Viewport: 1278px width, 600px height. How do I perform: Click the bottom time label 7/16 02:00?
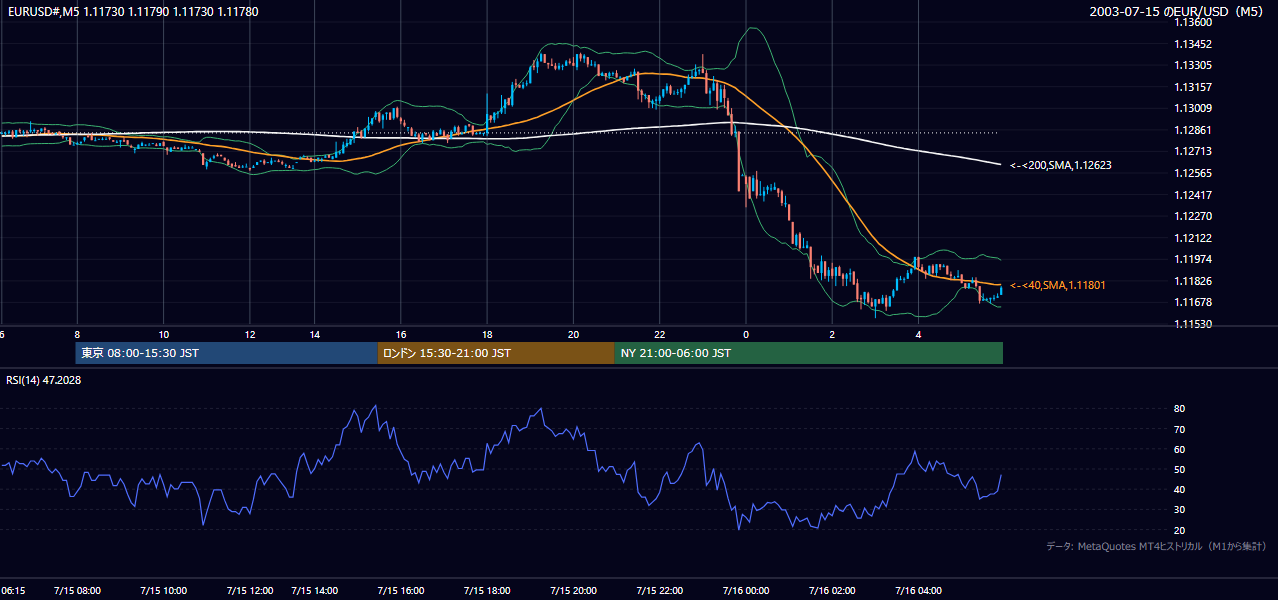[832, 591]
